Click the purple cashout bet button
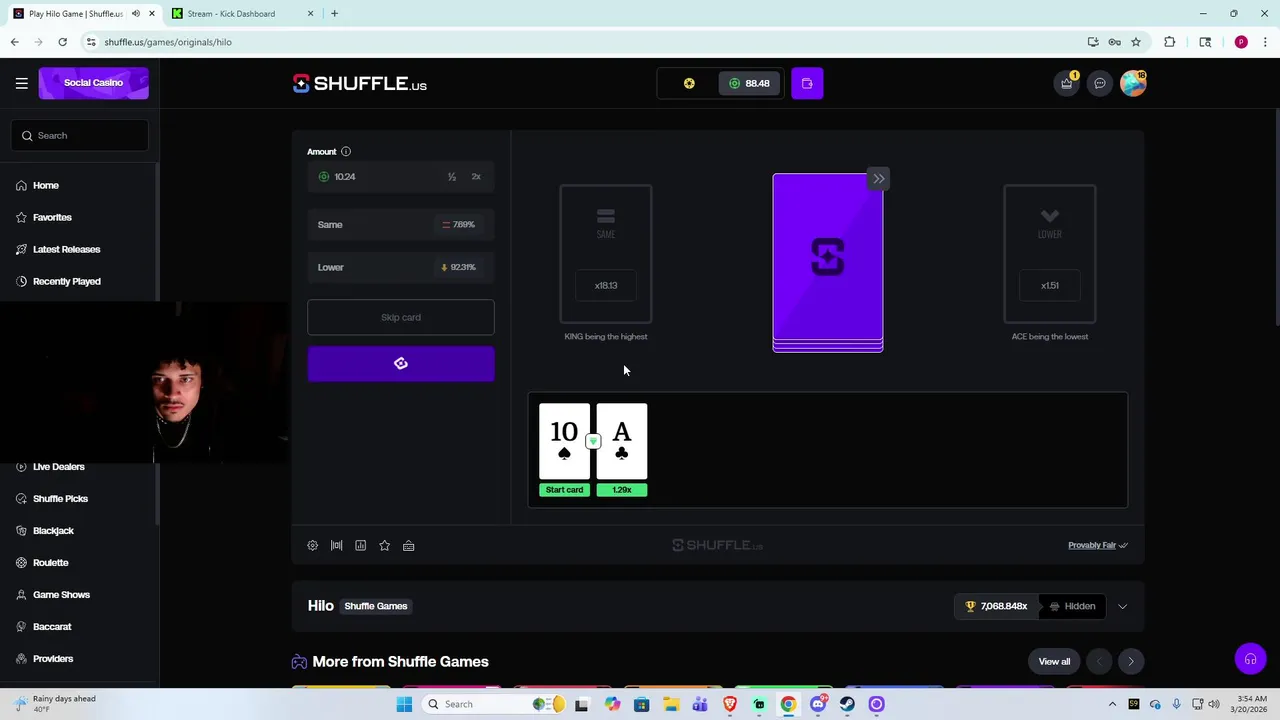 coord(401,364)
